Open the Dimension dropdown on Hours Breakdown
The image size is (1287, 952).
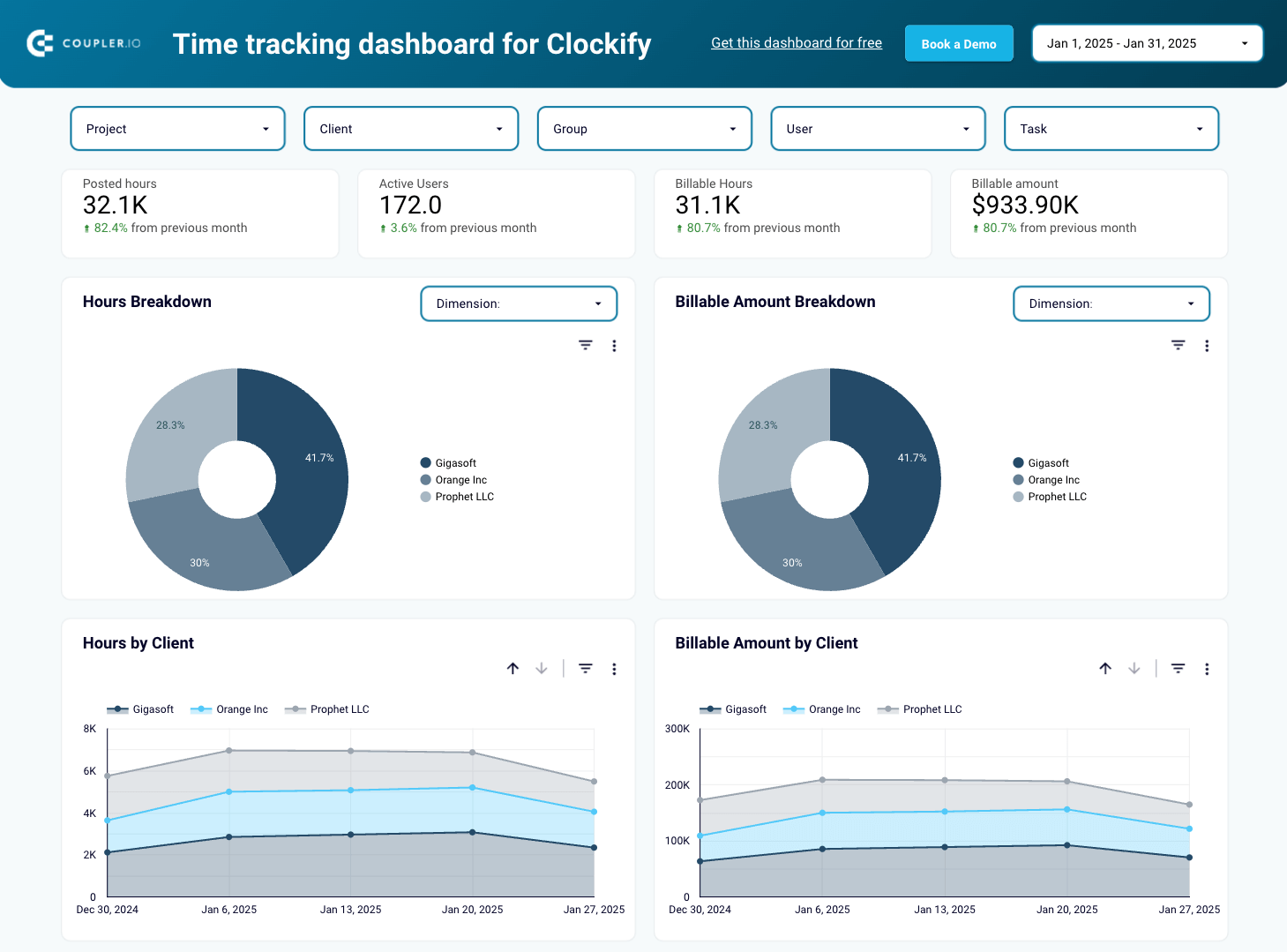[x=518, y=303]
